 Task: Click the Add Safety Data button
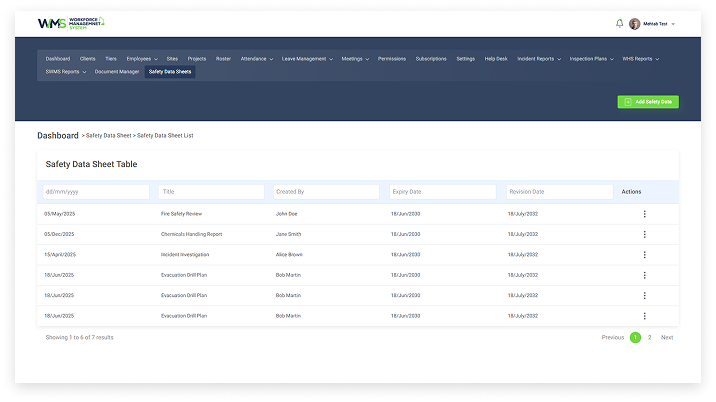648,102
